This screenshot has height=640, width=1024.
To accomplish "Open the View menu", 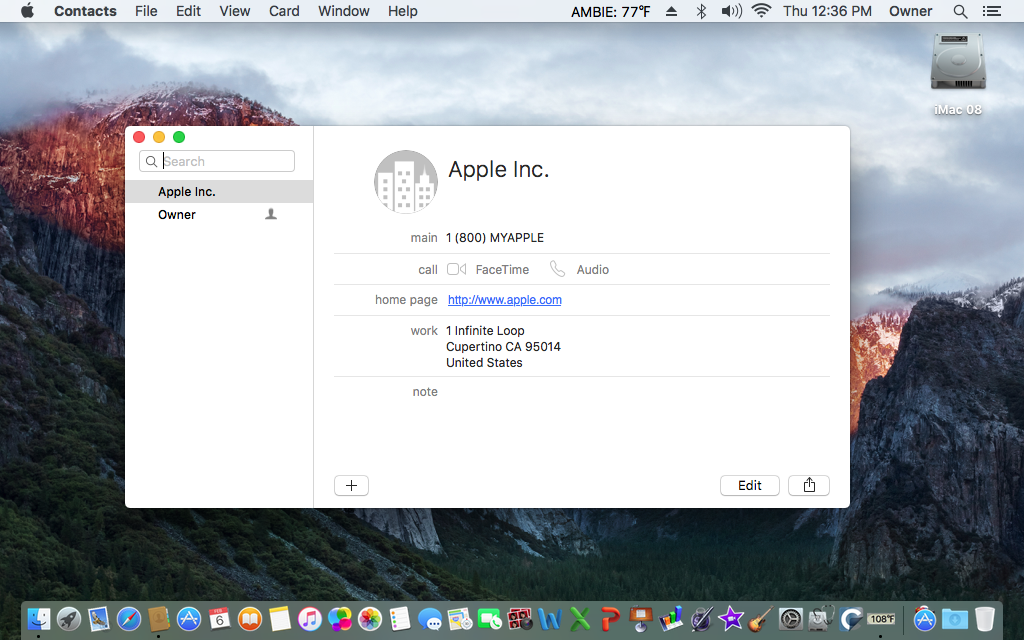I will 234,11.
